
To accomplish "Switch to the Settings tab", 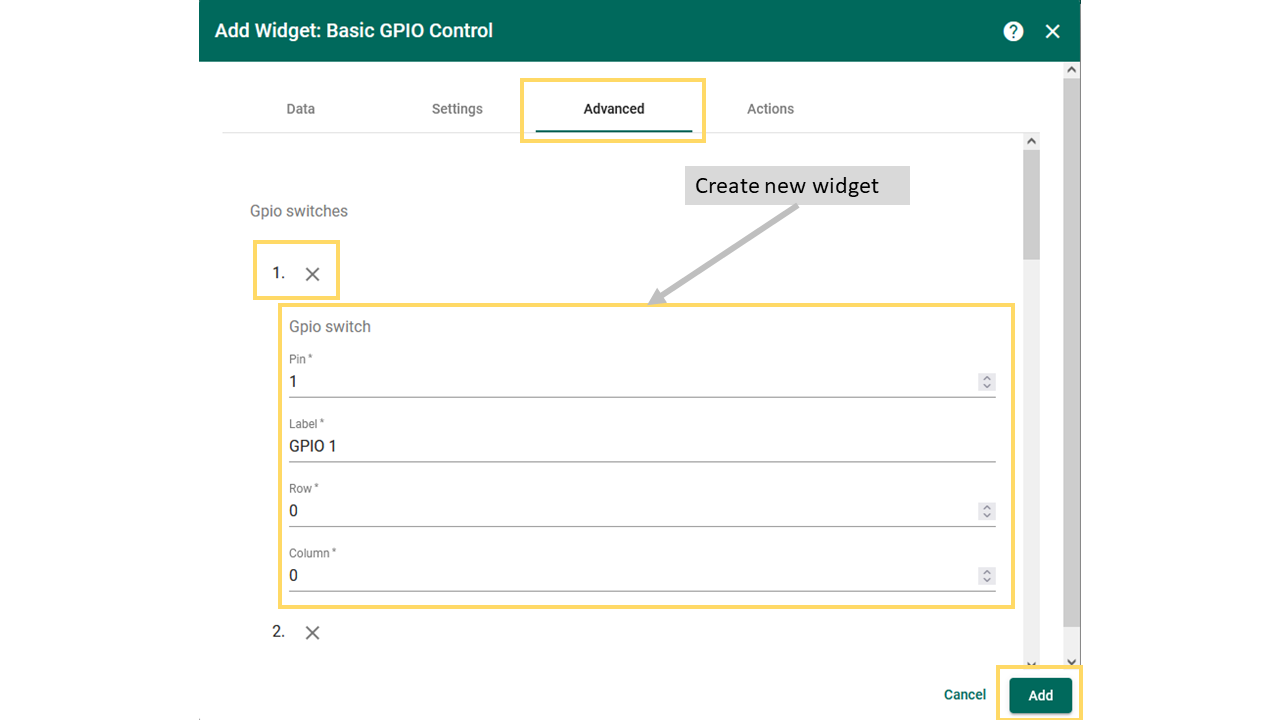I will point(457,109).
